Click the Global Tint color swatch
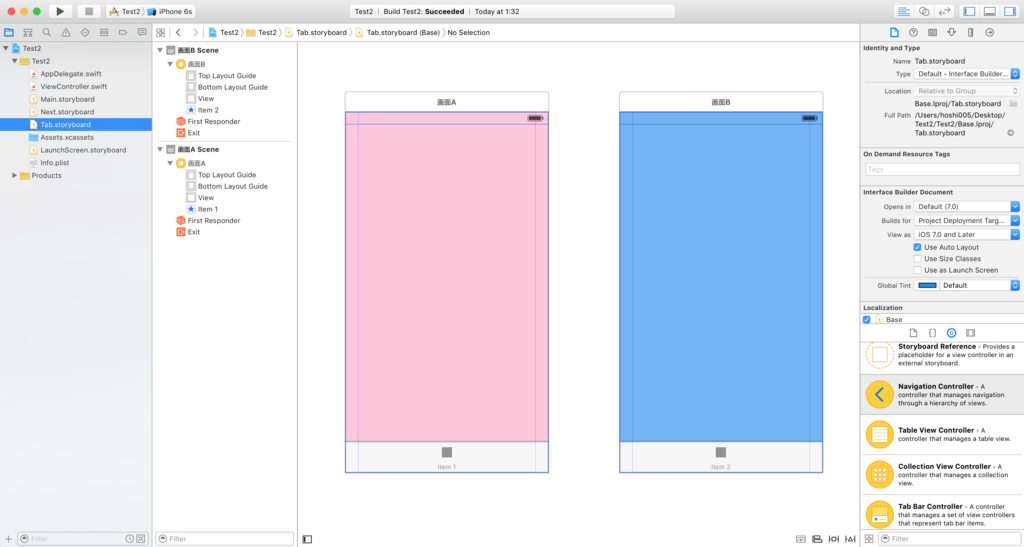Screen dimensions: 1024x547 (927, 285)
